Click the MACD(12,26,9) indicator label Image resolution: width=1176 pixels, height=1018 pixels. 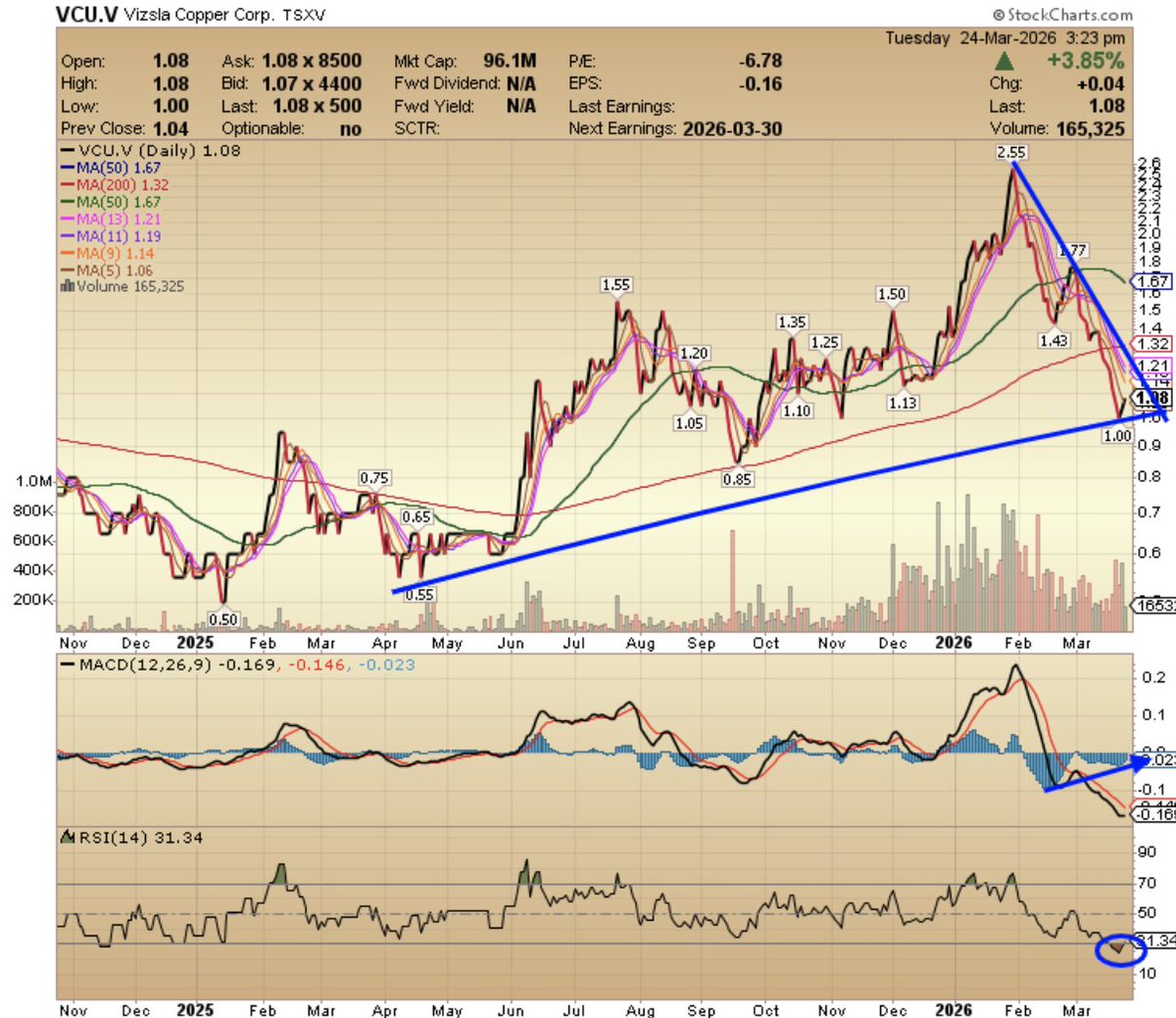[x=144, y=664]
